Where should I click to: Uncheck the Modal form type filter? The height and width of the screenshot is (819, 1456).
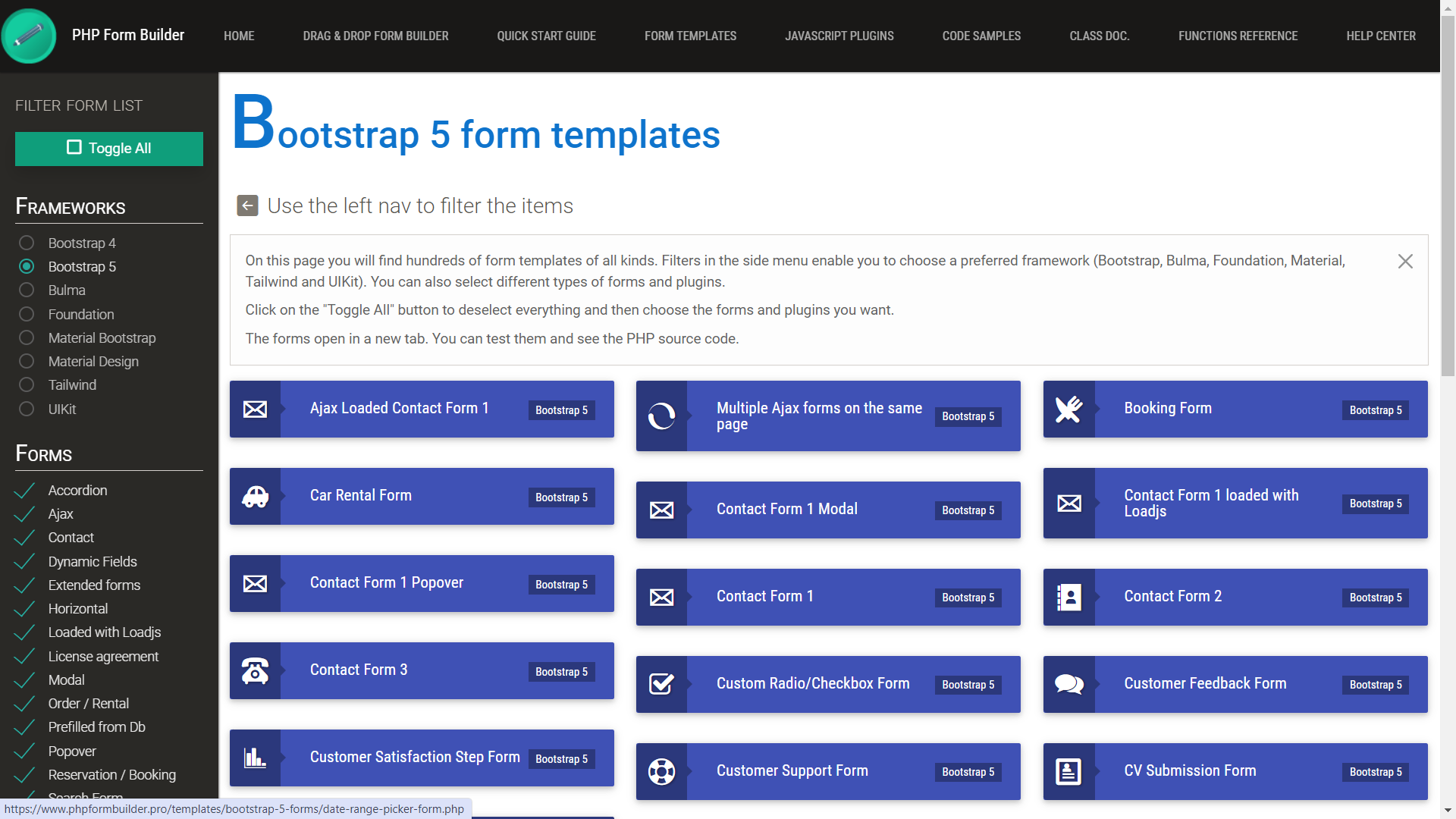pyautogui.click(x=24, y=679)
